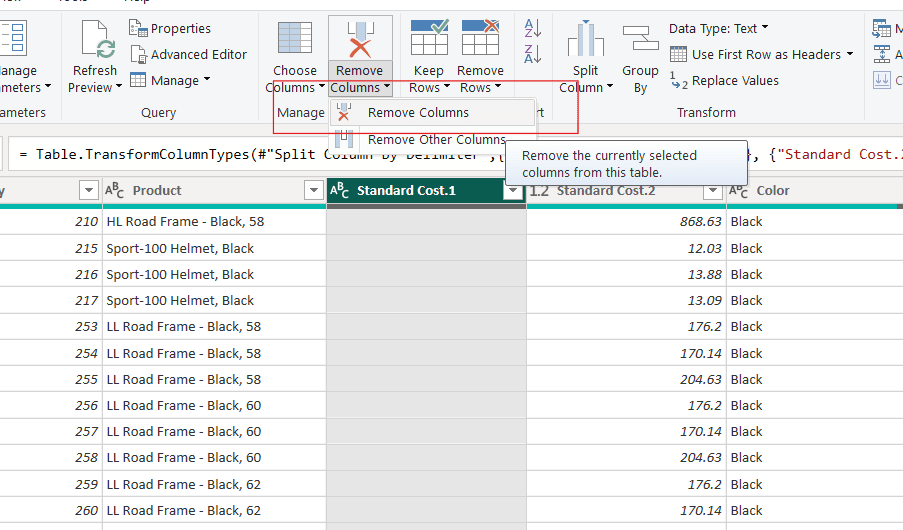
Task: Click the cell with value 13.88
Action: [626, 274]
